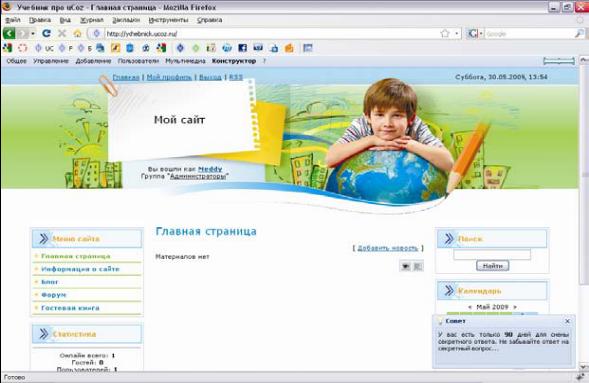Click the 'Мой сайт' site title
The image size is (589, 383).
179,120
